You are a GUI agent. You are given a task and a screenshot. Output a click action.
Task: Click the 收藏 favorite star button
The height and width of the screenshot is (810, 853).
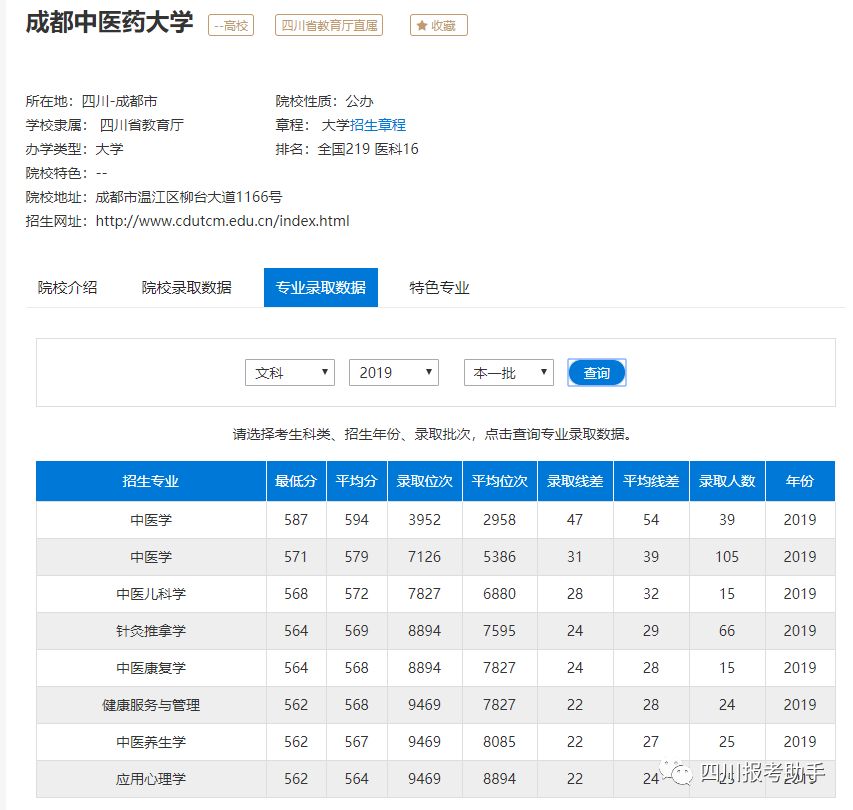tap(438, 25)
